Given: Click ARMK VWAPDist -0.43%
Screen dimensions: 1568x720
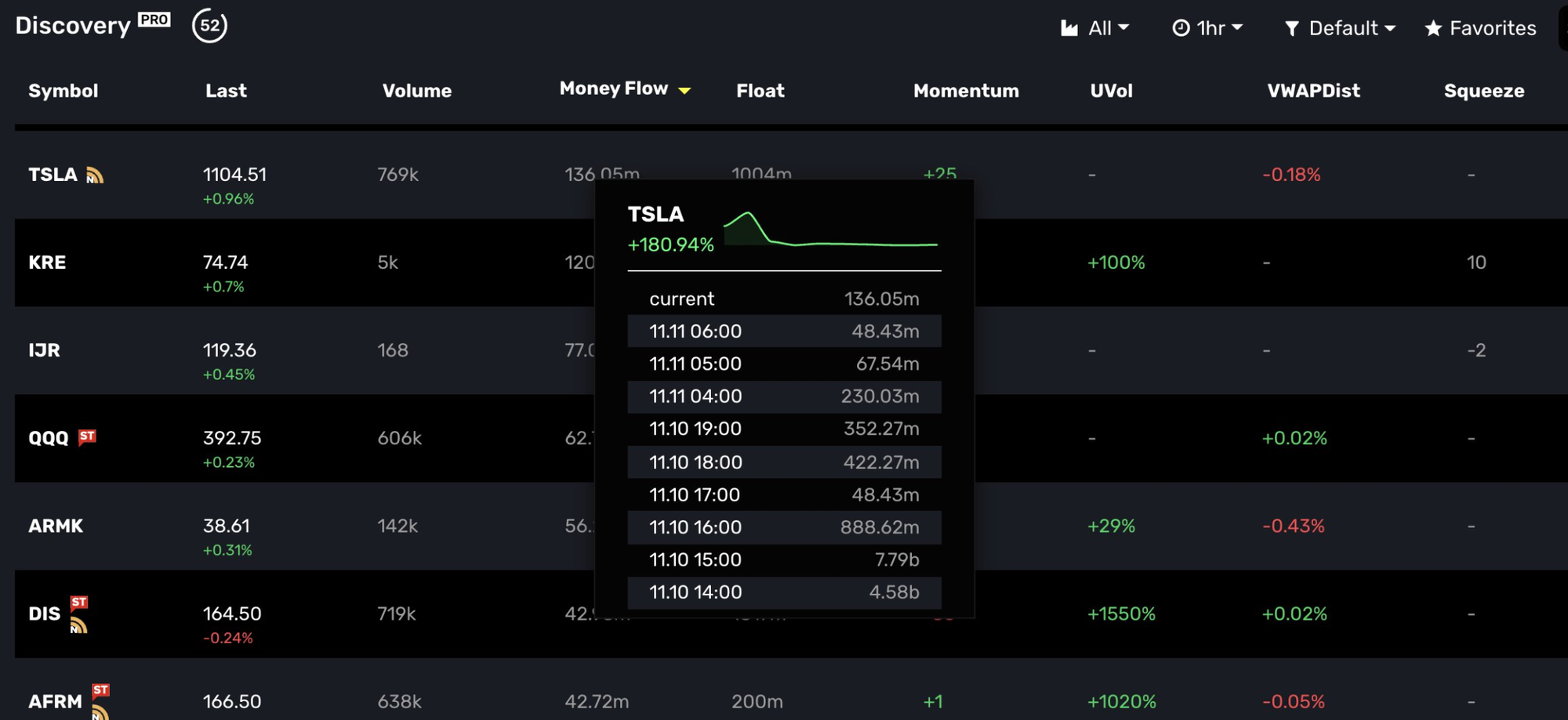Looking at the screenshot, I should [1293, 525].
